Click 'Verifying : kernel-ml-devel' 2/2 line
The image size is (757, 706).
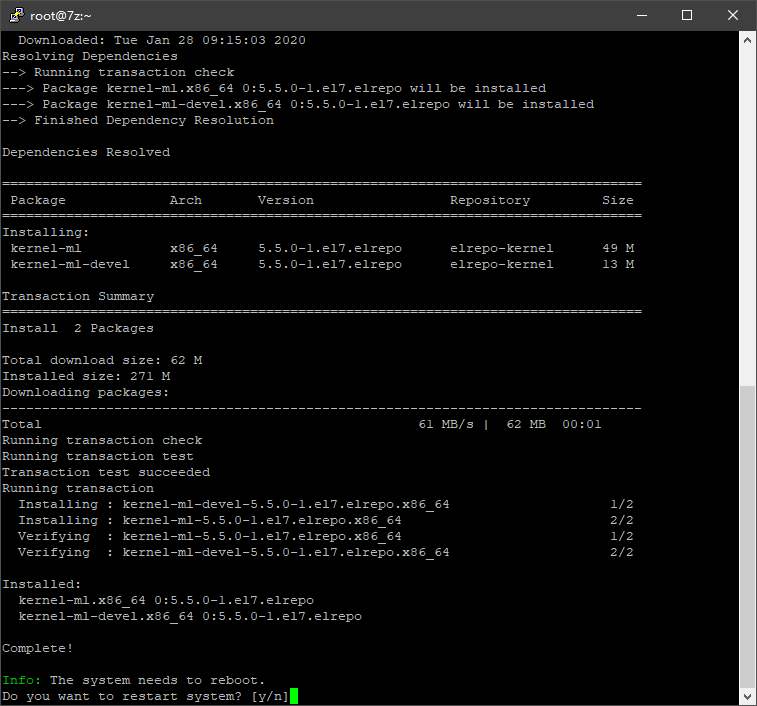(326, 552)
